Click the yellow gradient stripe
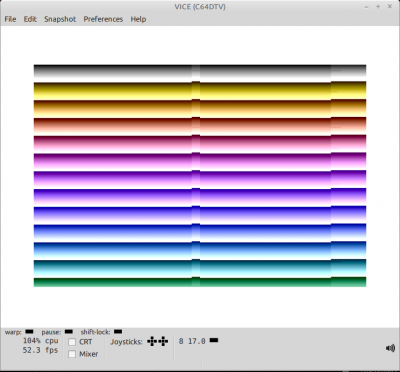This screenshot has width=400, height=372. tap(200, 90)
